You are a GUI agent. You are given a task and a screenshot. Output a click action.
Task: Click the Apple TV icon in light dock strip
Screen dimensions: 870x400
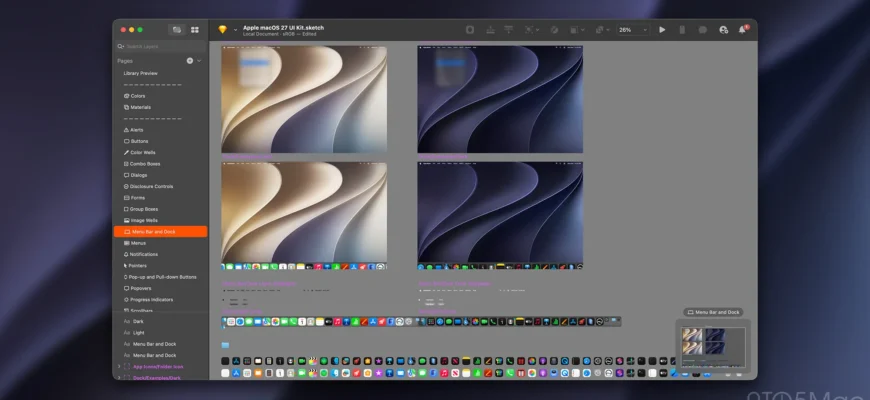point(328,322)
